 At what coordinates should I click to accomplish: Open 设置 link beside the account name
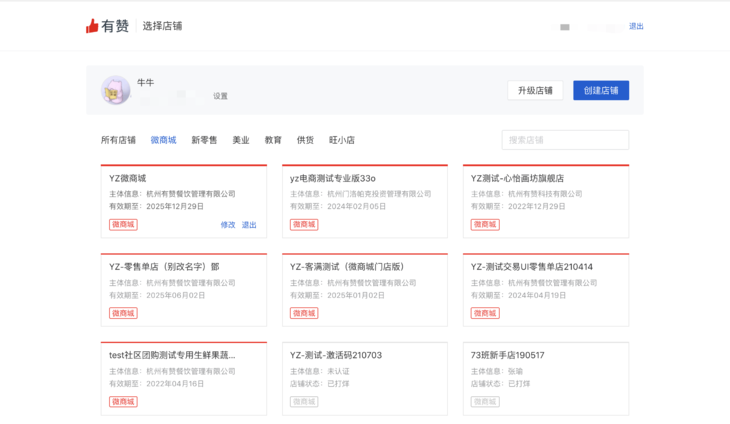point(220,96)
